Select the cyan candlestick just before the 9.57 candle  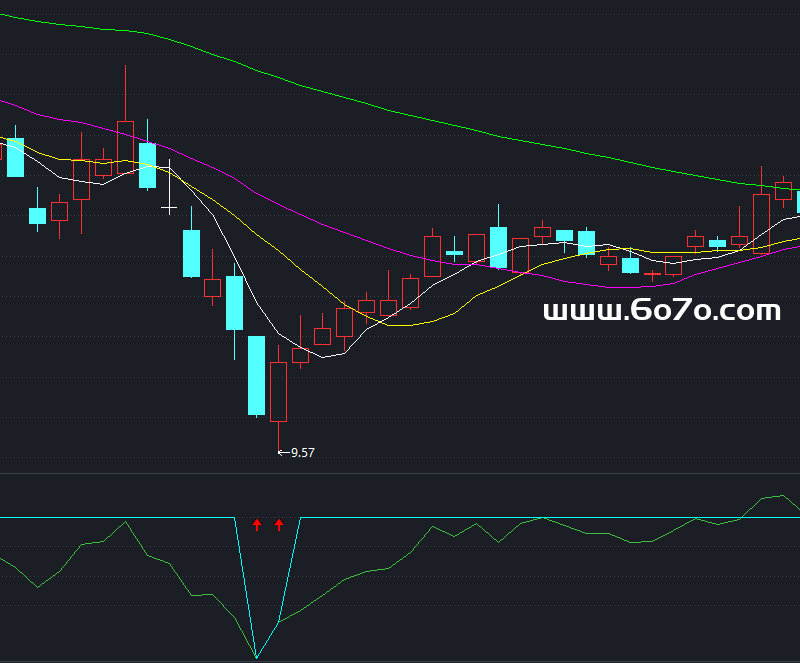[x=257, y=376]
